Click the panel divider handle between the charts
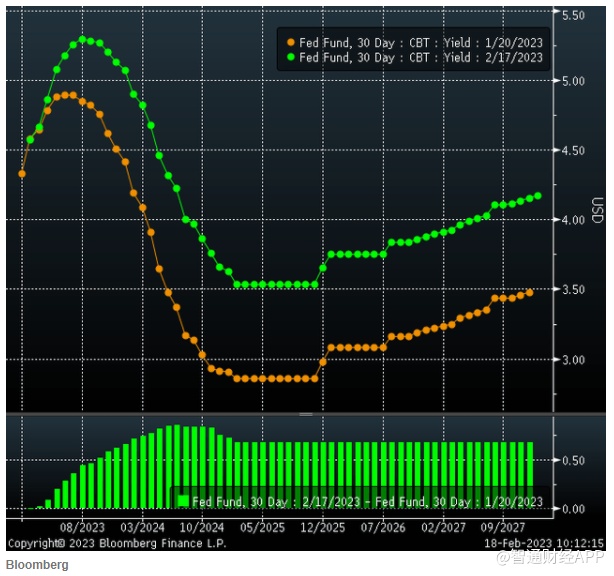 (306, 414)
